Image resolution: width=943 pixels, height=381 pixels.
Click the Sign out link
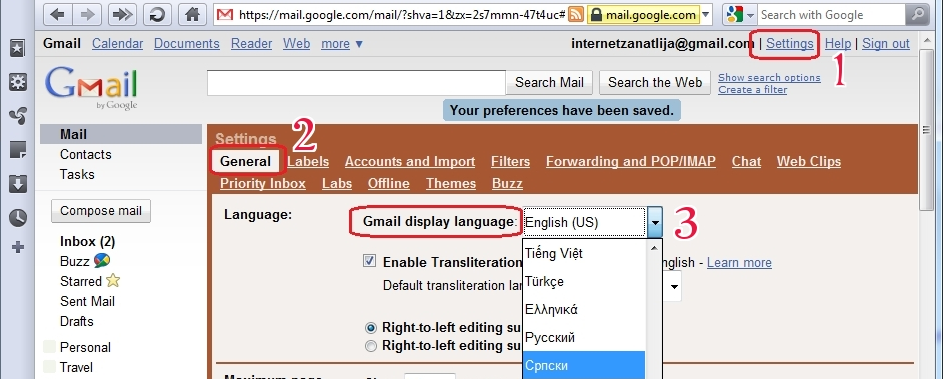coord(886,43)
